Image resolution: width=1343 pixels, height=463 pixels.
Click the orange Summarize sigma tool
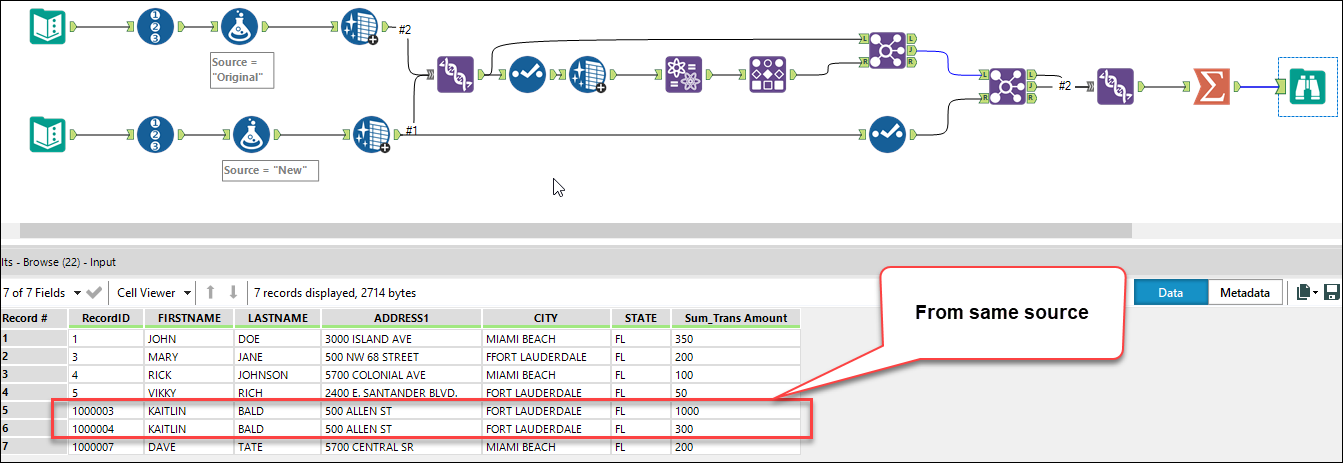[x=1213, y=87]
